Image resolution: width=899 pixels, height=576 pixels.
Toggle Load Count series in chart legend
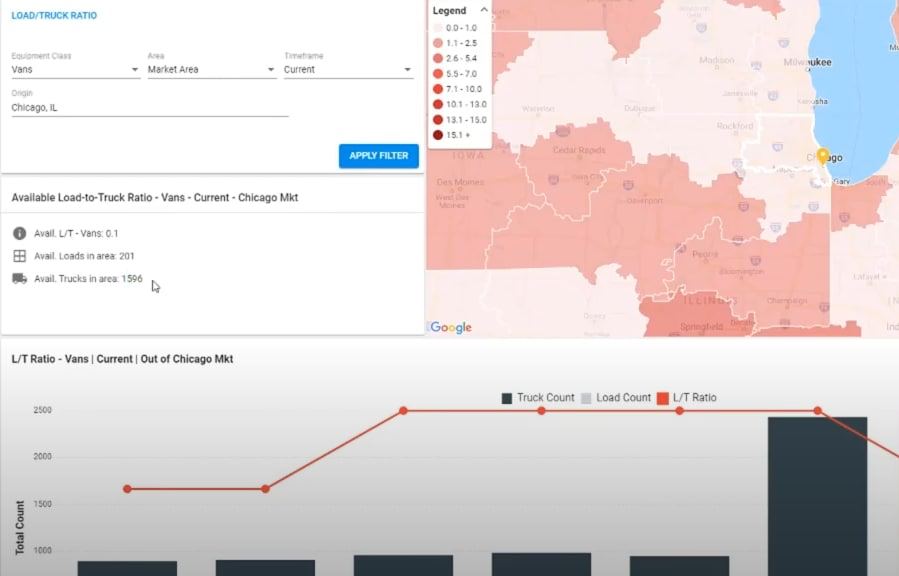tap(615, 398)
